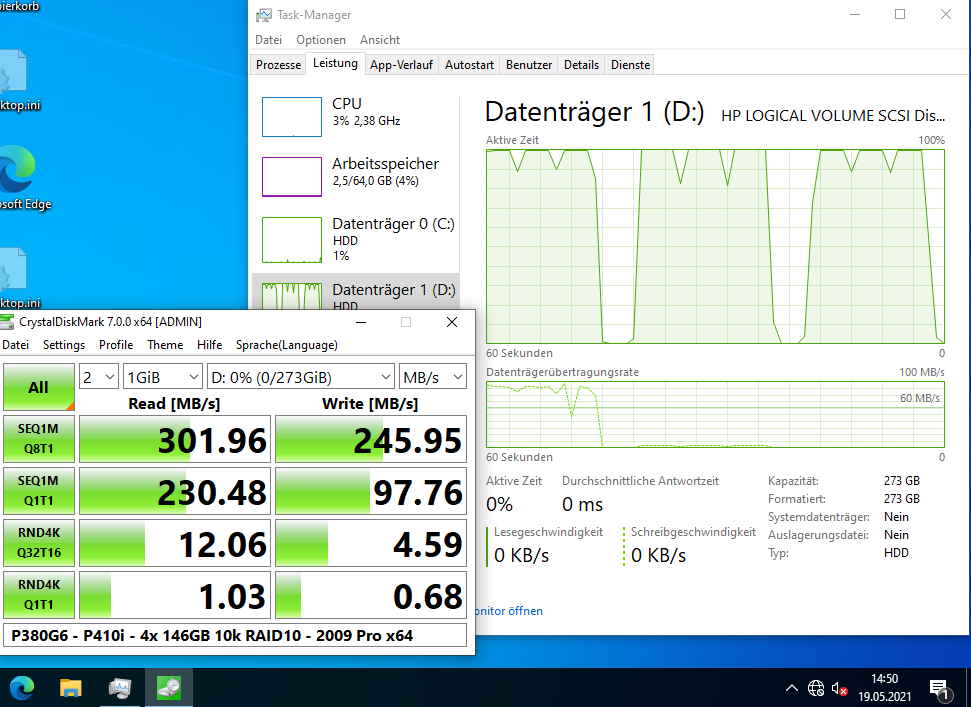The image size is (971, 707).
Task: Click the HP LOGICAL VOLUME SCSI device name
Action: (x=833, y=116)
